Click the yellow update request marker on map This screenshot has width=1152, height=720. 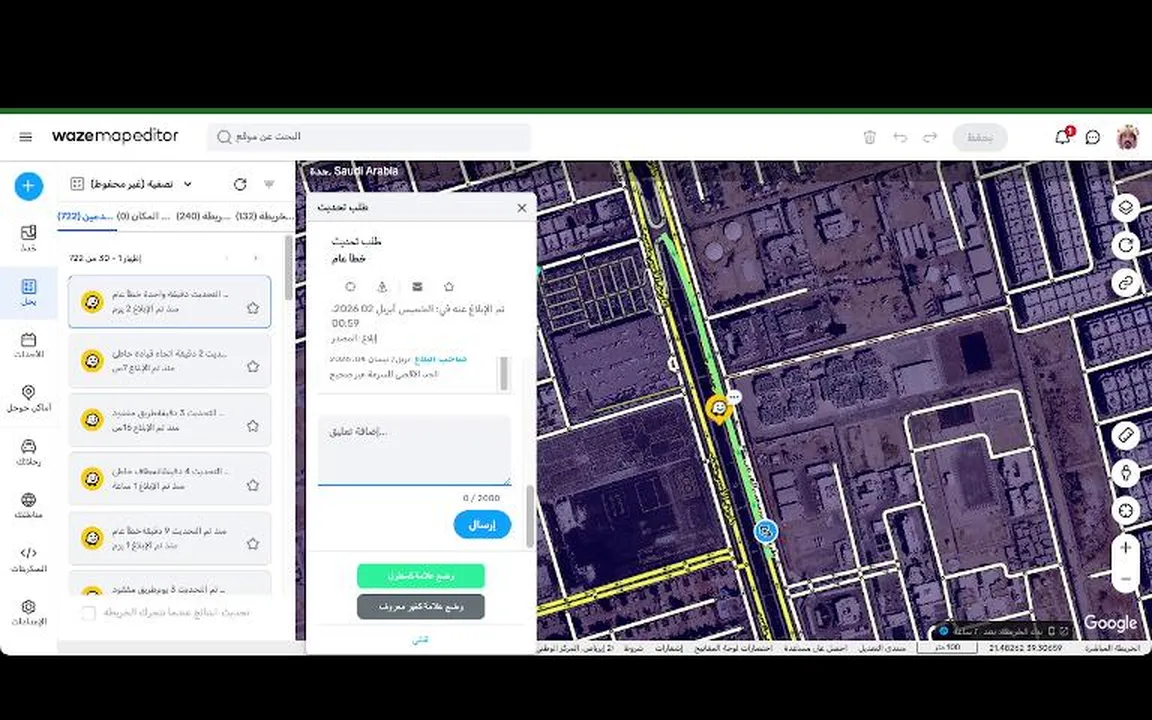click(x=719, y=408)
